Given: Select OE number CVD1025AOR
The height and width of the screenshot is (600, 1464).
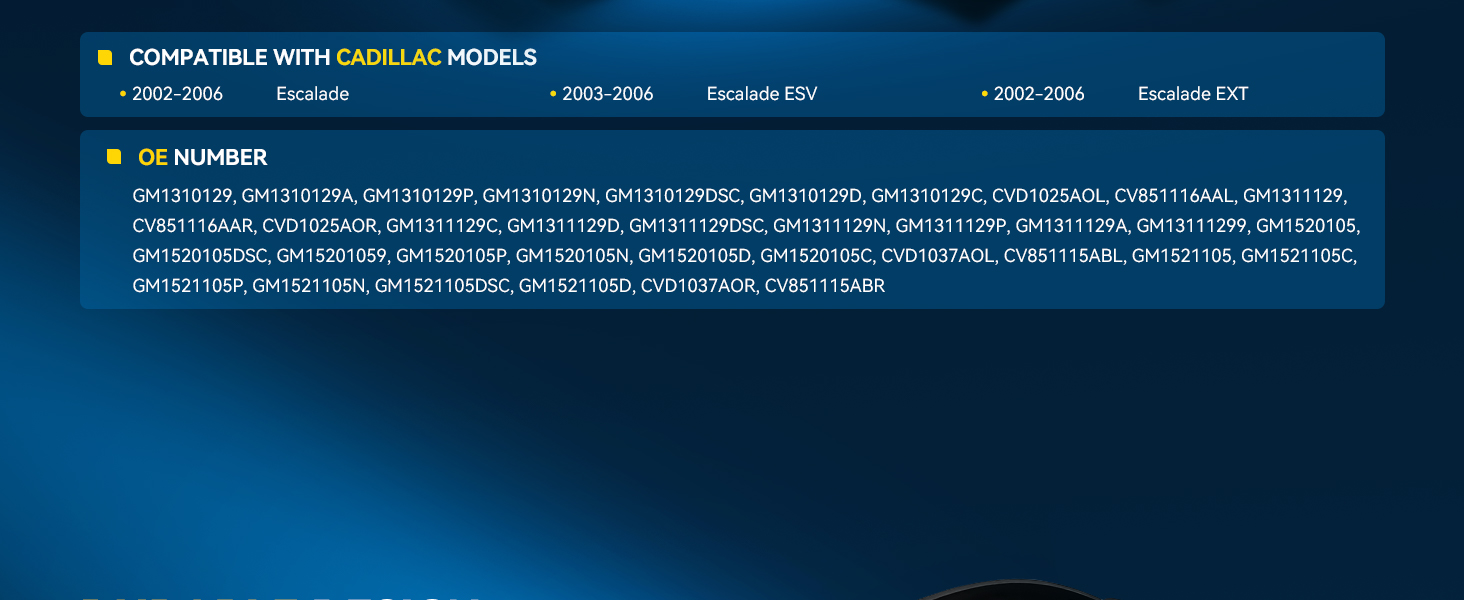Looking at the screenshot, I should point(319,226).
